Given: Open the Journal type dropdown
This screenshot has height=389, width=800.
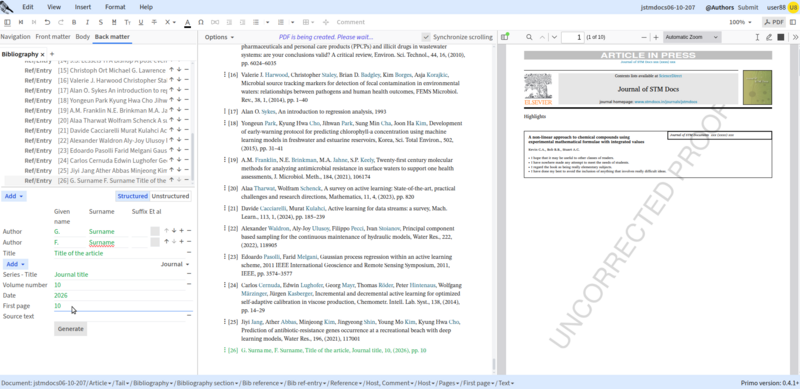Looking at the screenshot, I should click(x=175, y=264).
